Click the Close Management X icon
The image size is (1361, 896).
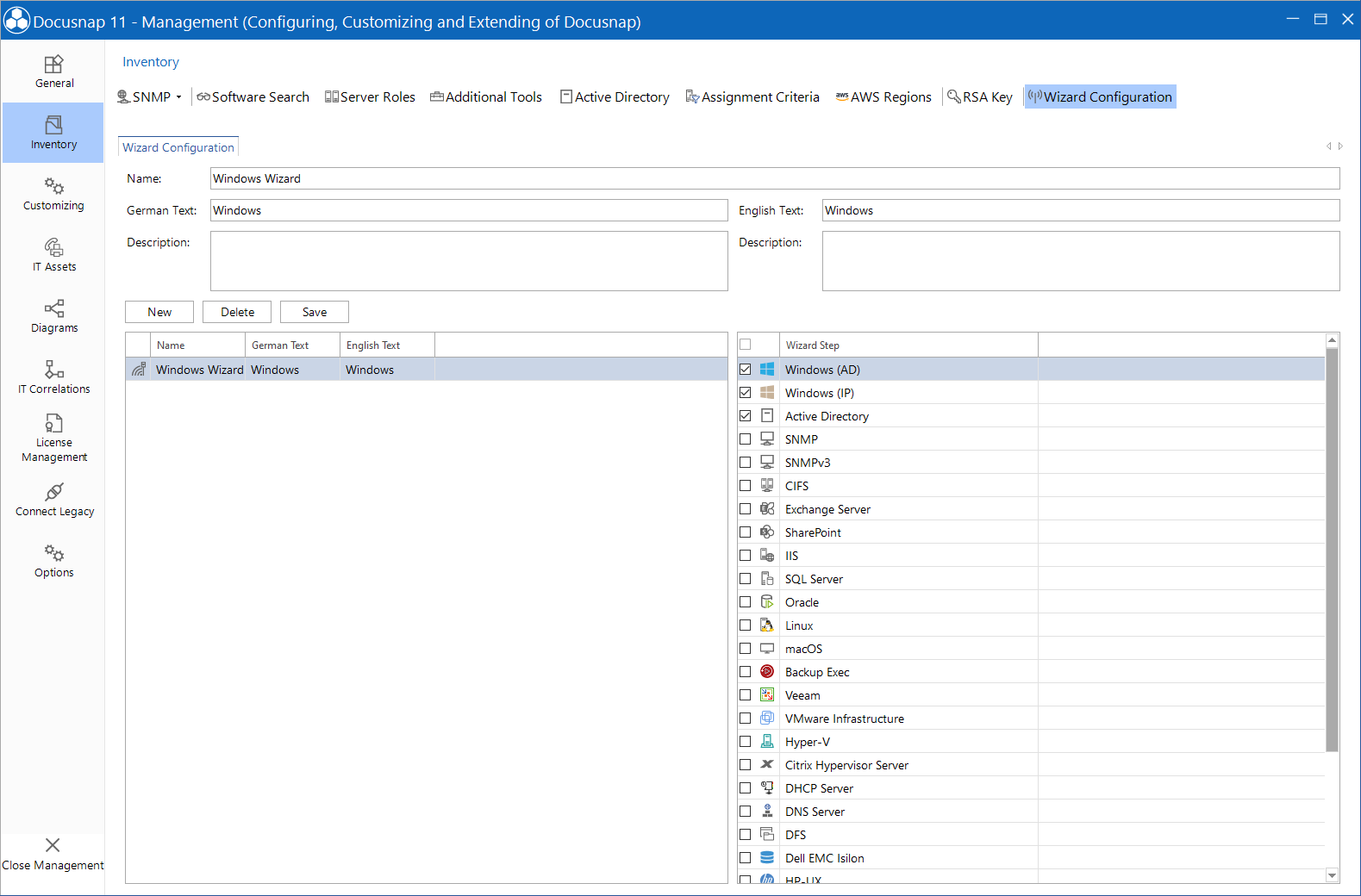53,845
